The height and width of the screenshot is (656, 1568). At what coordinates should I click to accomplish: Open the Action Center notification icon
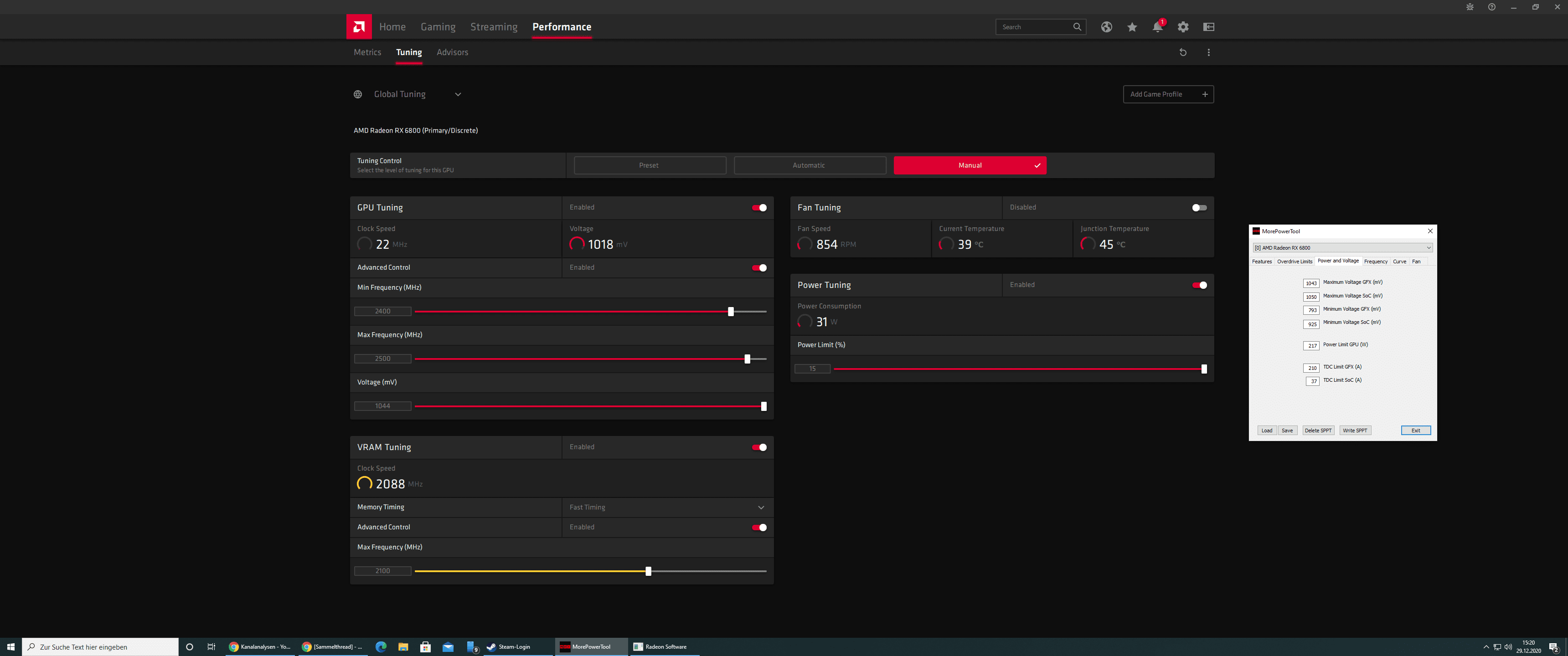click(x=1553, y=647)
